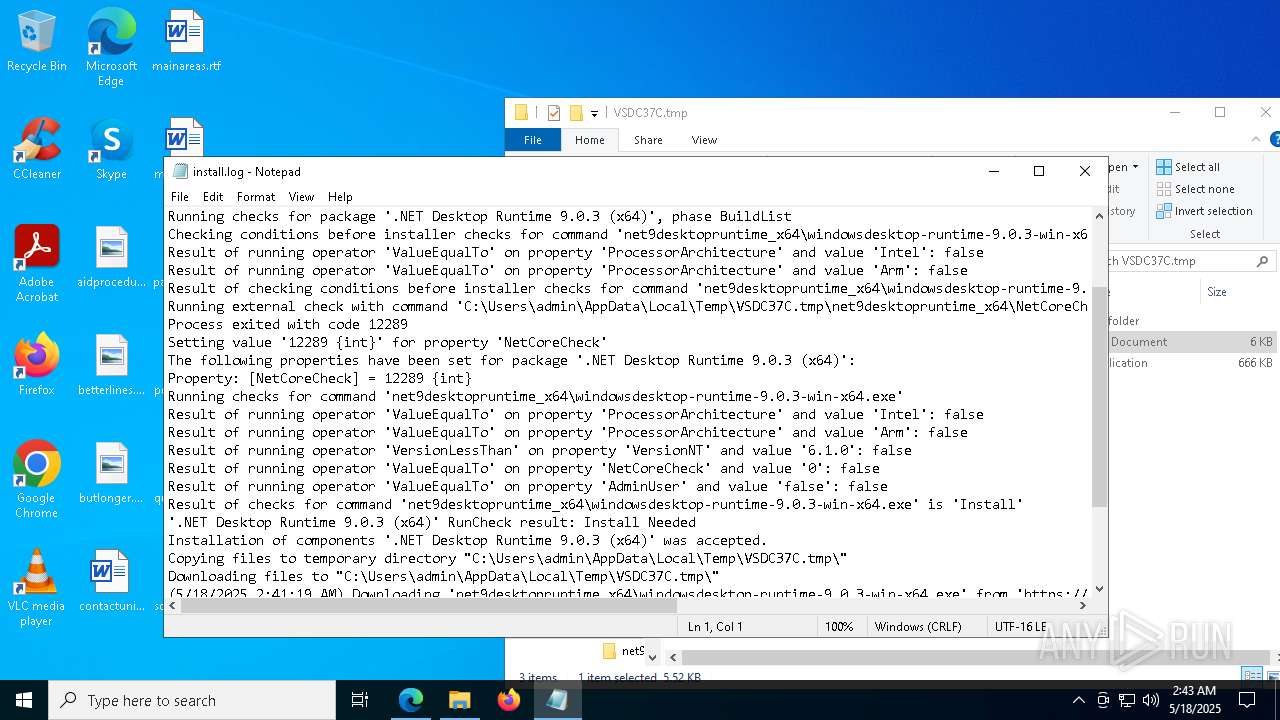
Task: Click the New Folder quick-access icon in Explorer title bar
Action: point(576,113)
